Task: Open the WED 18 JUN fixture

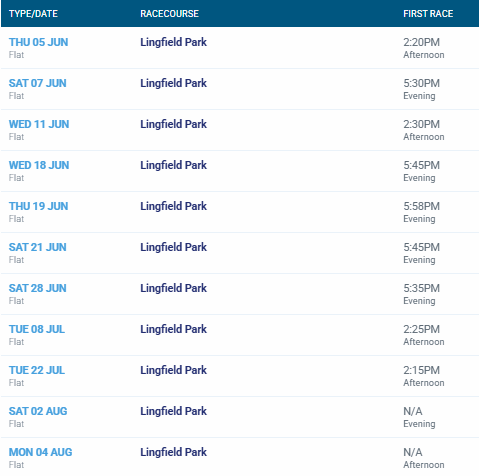Action: 39,165
